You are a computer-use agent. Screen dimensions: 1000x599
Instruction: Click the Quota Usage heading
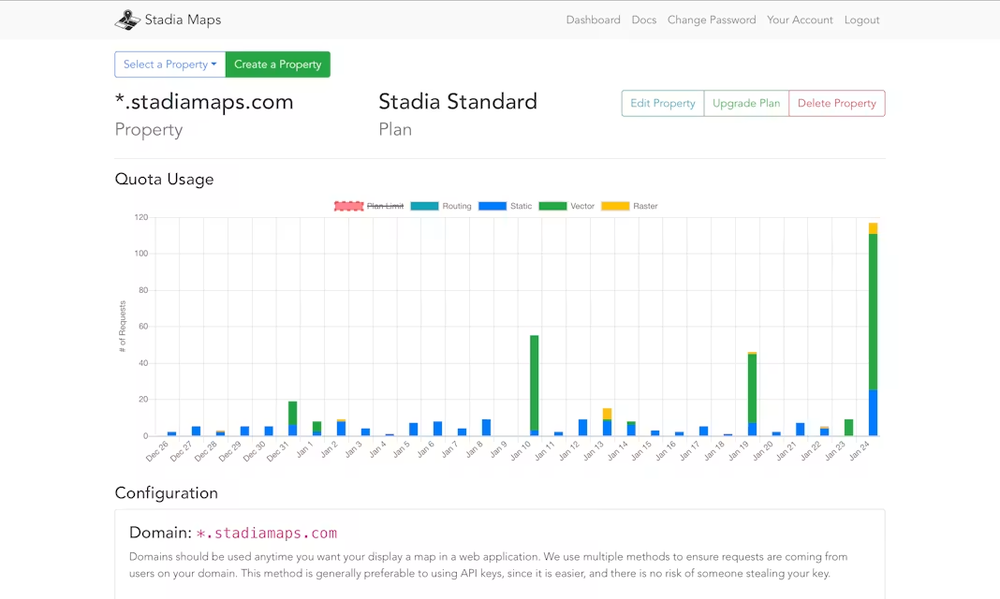(164, 179)
